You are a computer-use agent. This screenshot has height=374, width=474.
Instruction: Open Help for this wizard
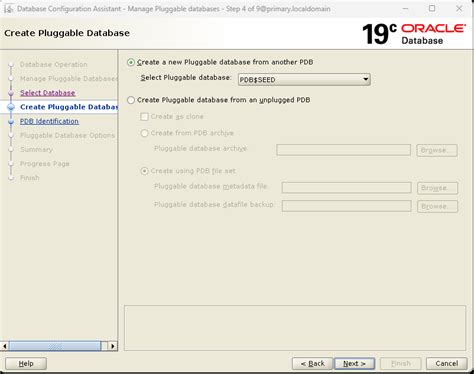tap(26, 363)
